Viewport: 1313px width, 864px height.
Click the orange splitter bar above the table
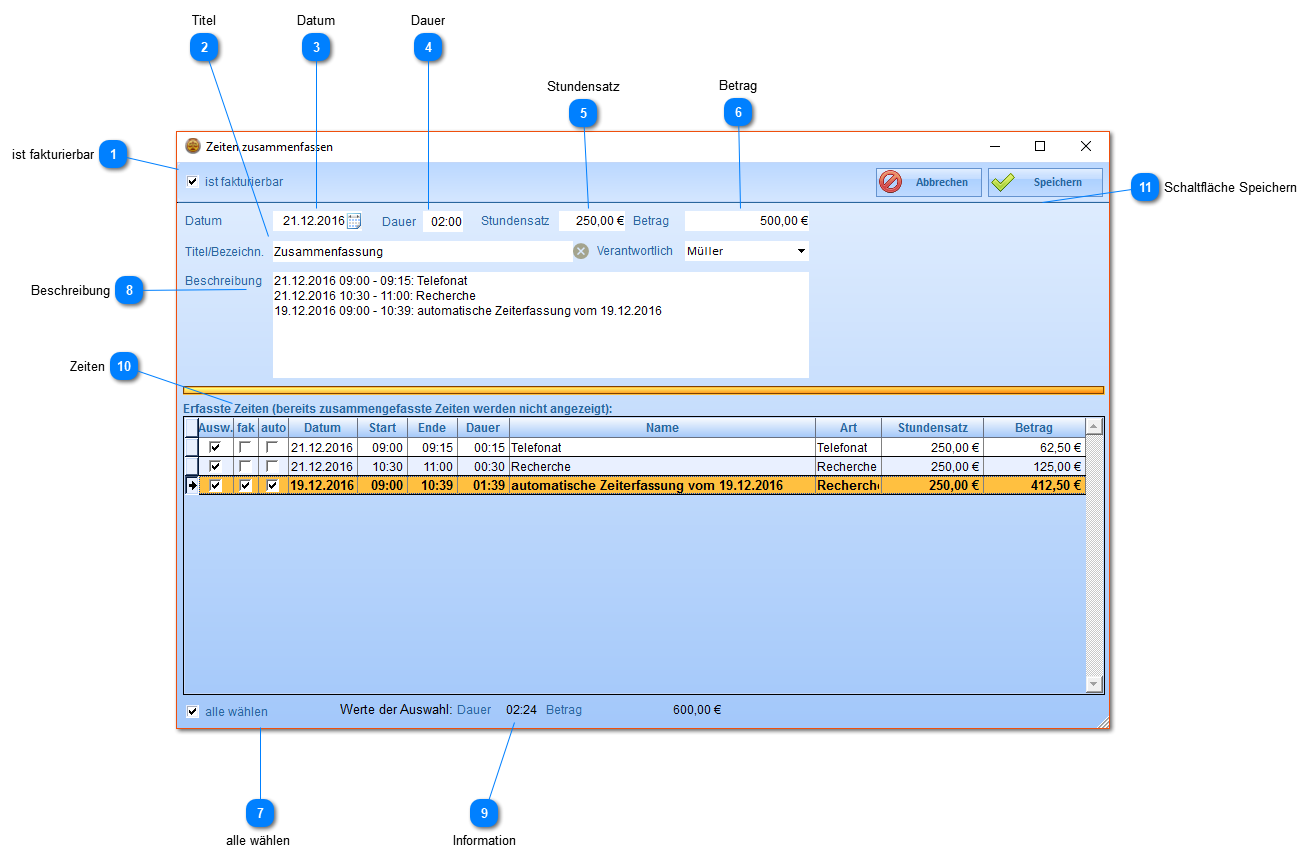pos(643,390)
